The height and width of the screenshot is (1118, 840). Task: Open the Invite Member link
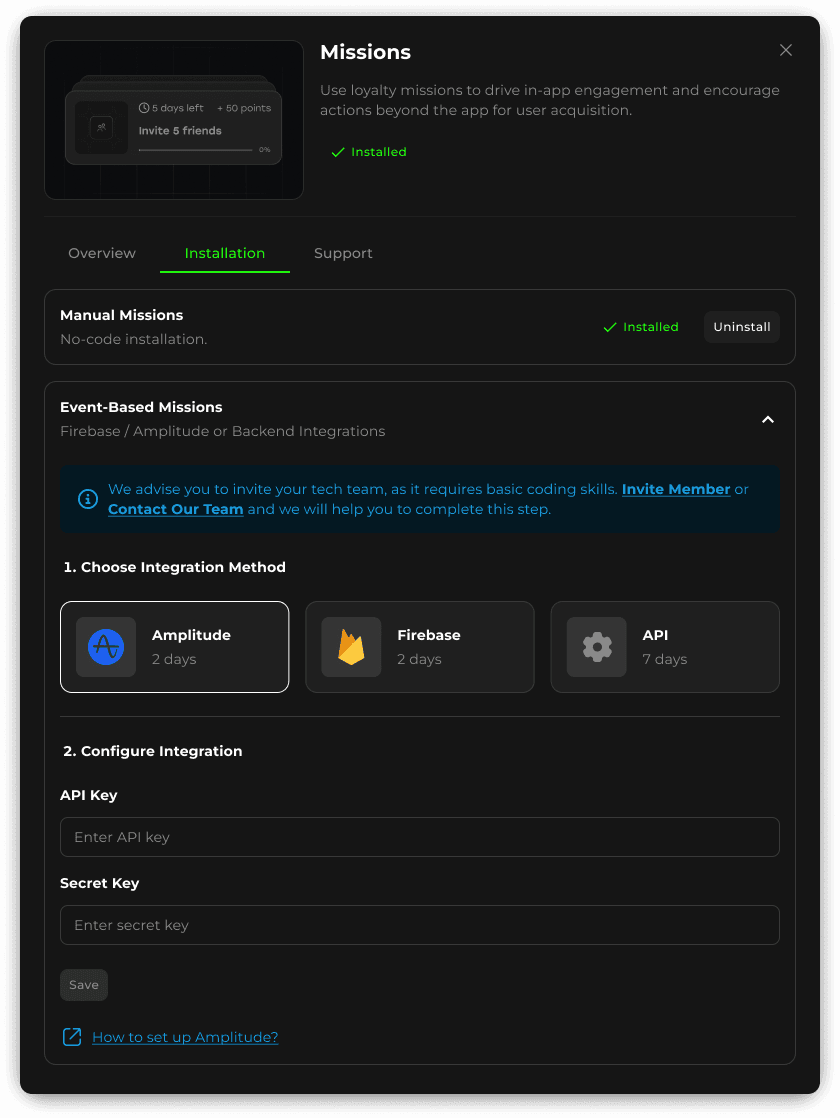tap(674, 489)
